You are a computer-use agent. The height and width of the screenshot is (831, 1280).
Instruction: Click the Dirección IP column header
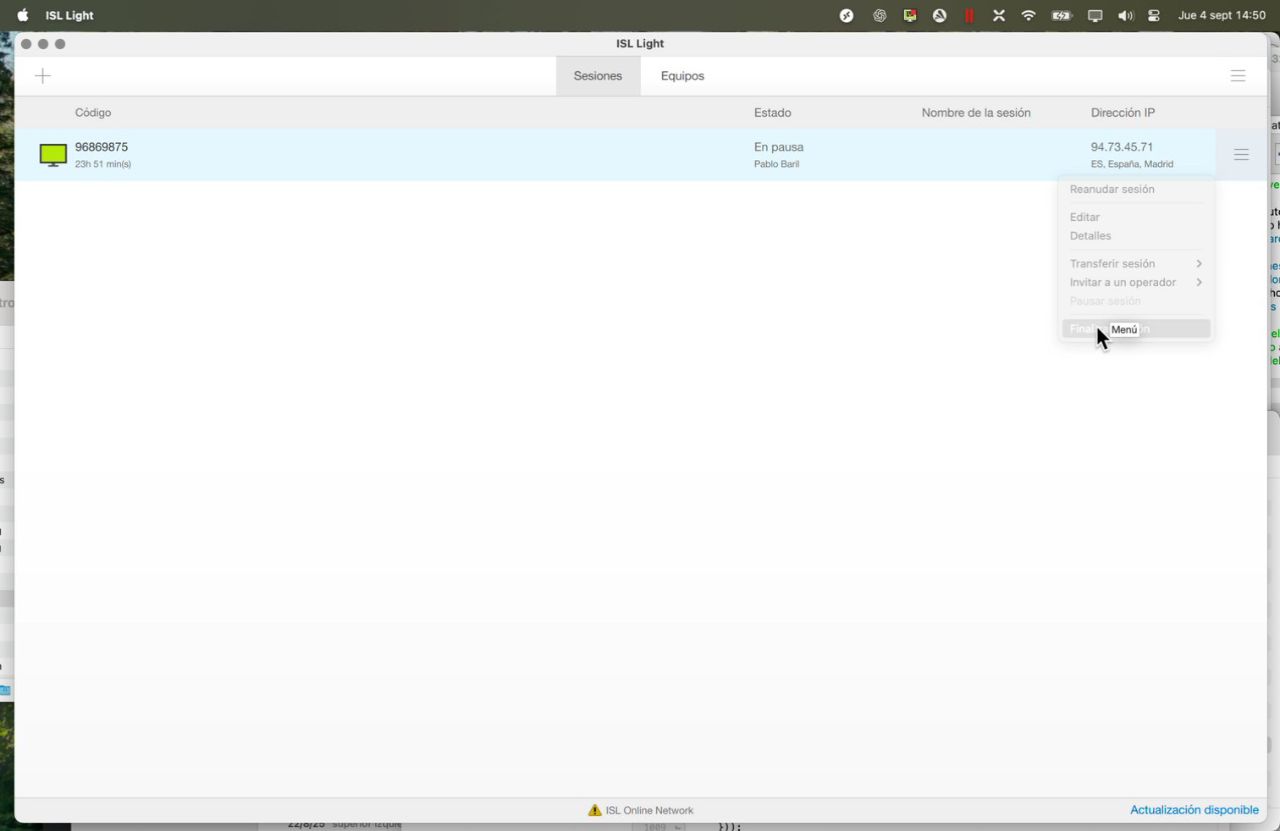[1122, 113]
